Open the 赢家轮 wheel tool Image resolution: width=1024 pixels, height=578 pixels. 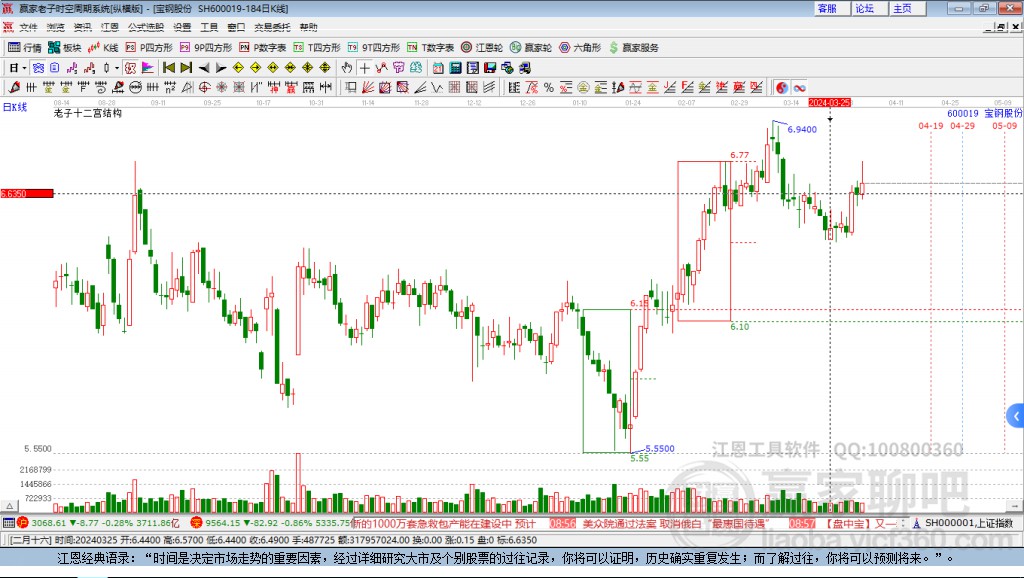coord(531,48)
